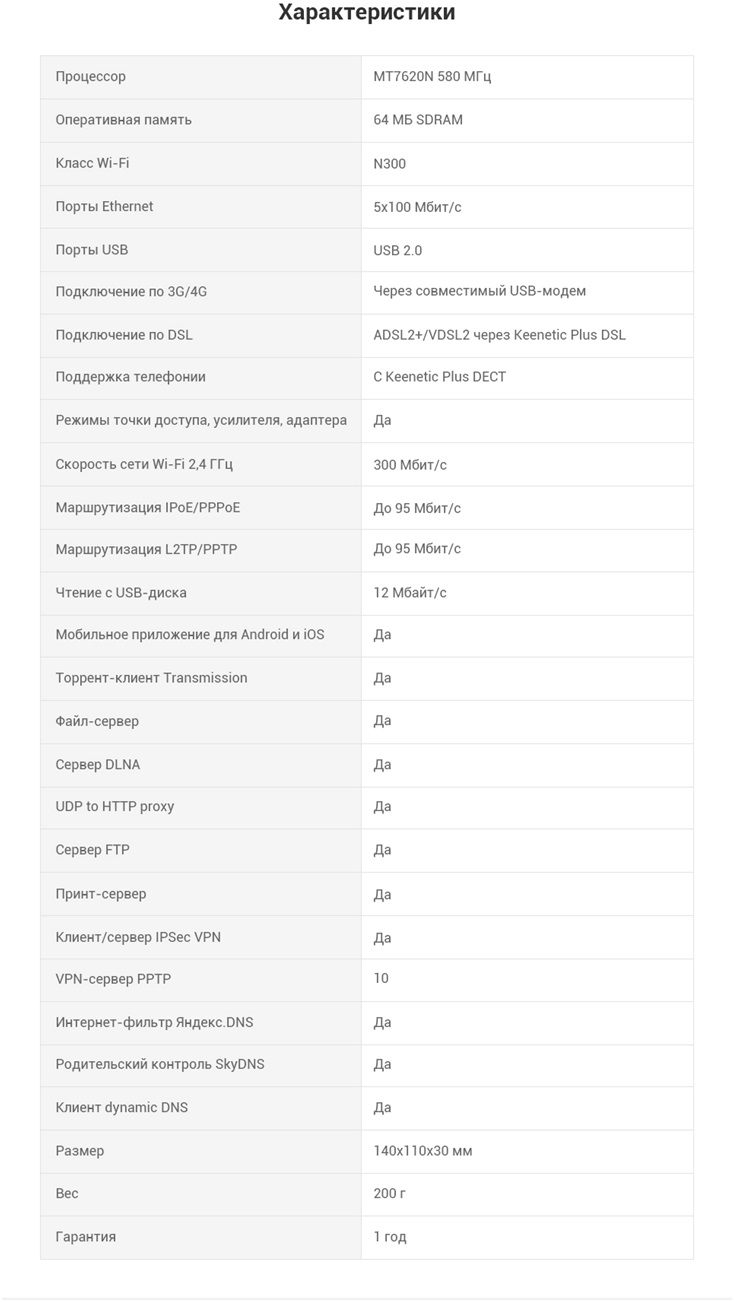Select the Принт-сервер row label
The height and width of the screenshot is (1302, 734).
pos(101,894)
